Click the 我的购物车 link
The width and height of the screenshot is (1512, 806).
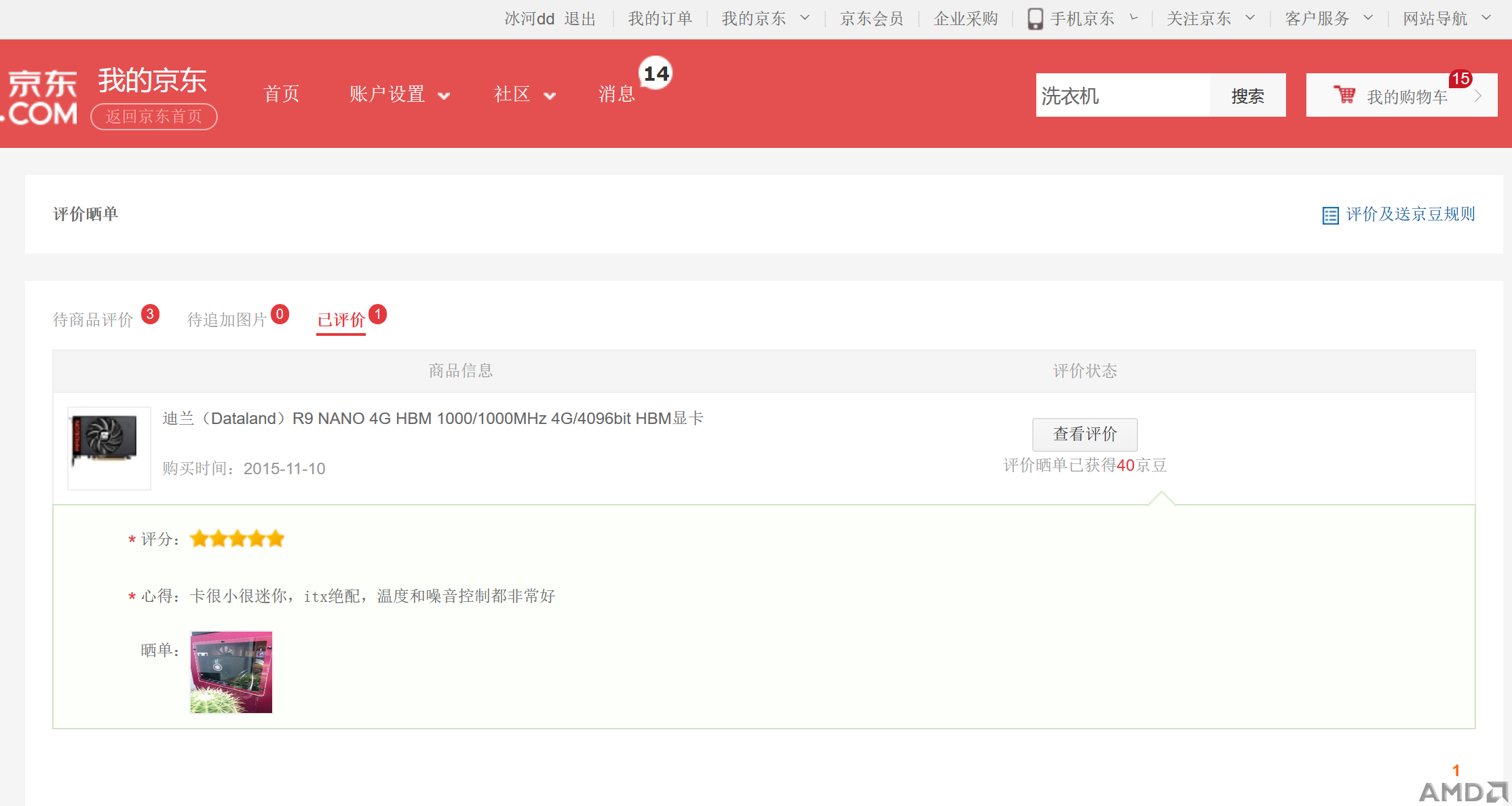(1407, 97)
